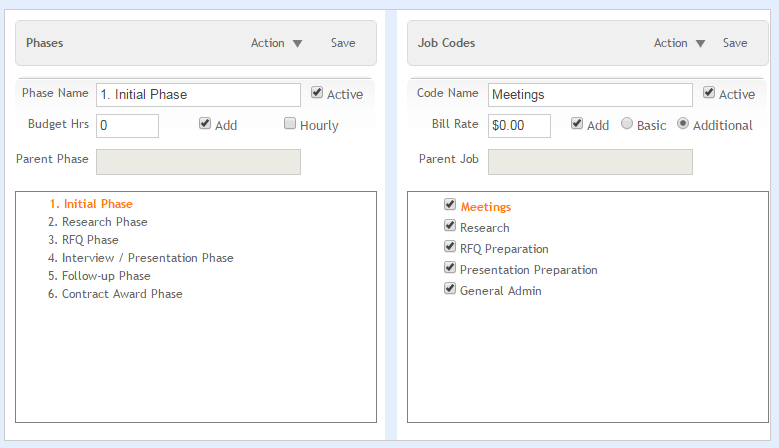Uncheck the RFQ Preparation checkbox
779x448 pixels.
[x=450, y=246]
